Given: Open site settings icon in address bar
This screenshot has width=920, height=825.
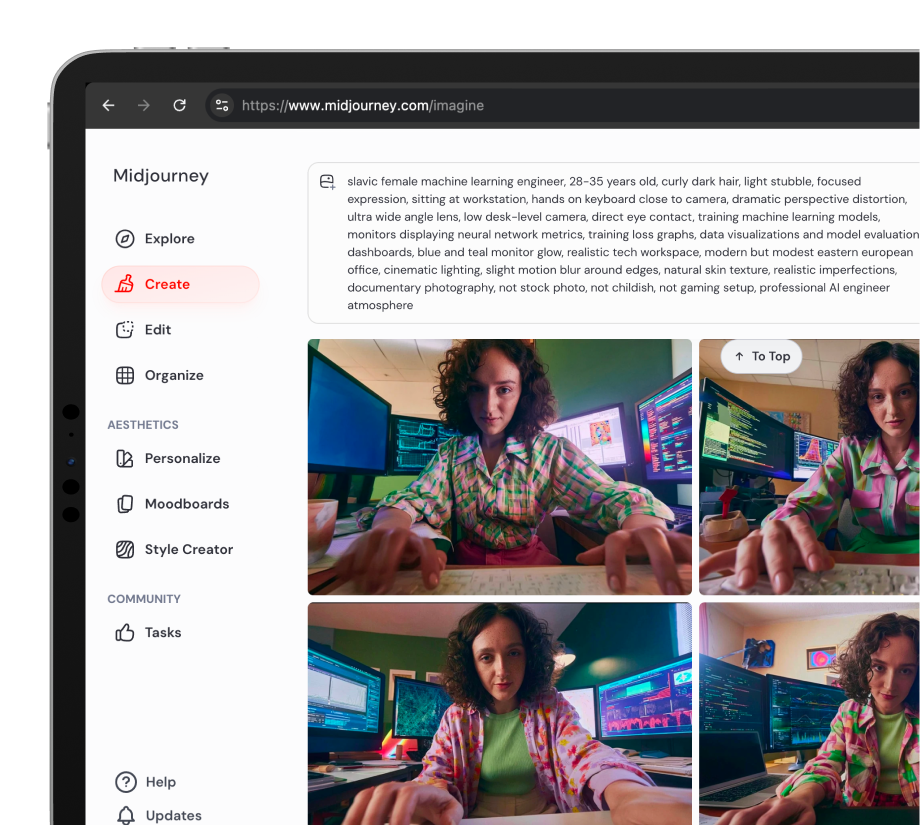Looking at the screenshot, I should point(222,106).
